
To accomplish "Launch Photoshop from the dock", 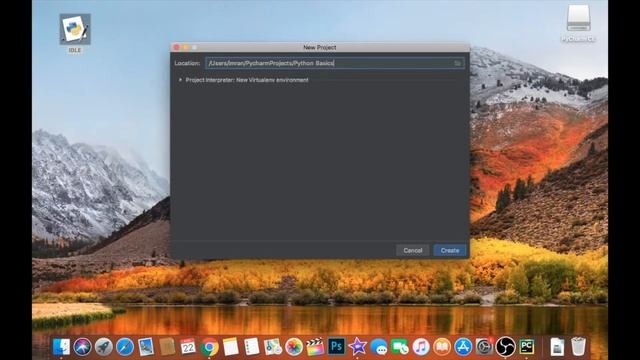I will [336, 347].
